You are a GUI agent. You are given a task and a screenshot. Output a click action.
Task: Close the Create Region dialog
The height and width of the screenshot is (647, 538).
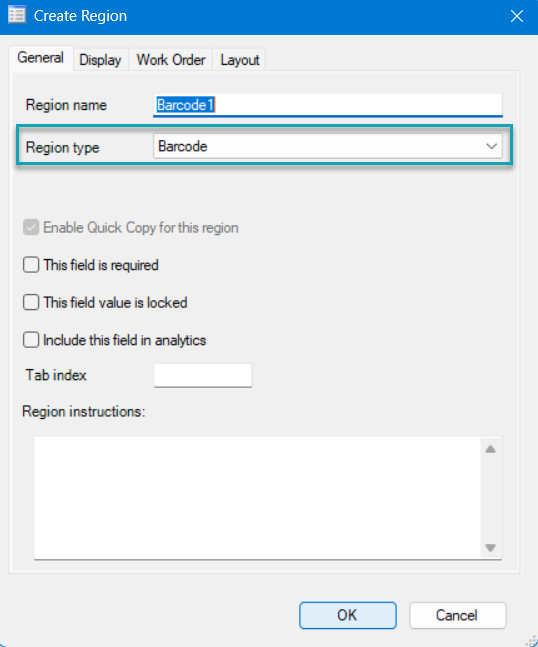coord(517,16)
